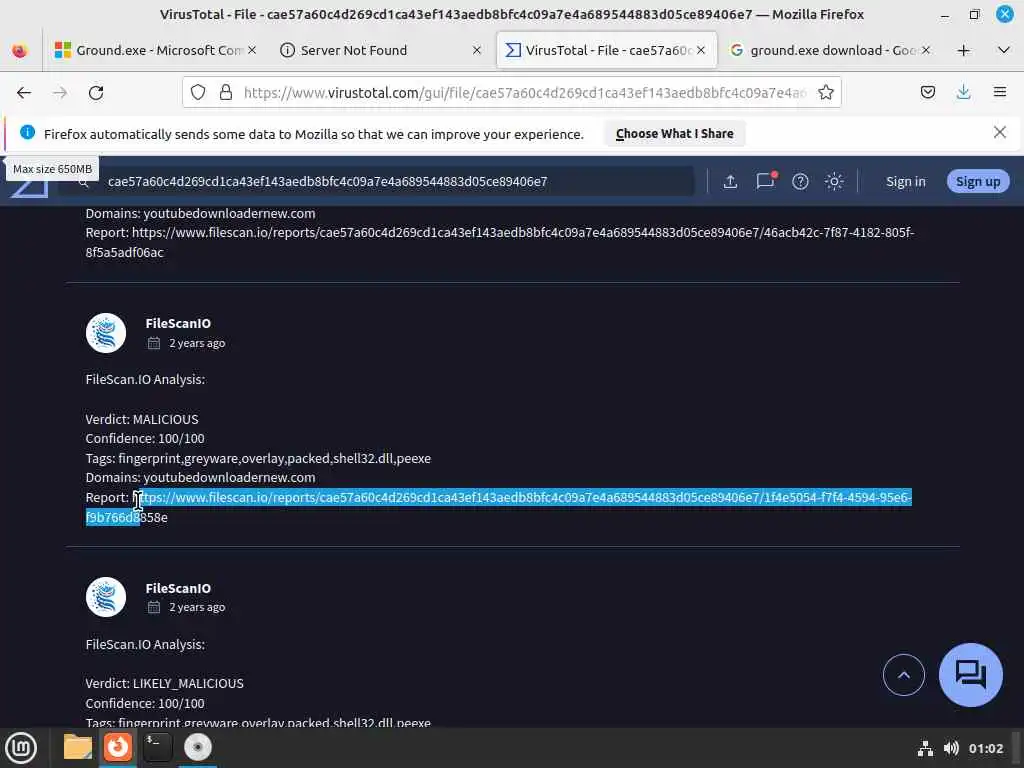
Task: Click 'Verdict: MALICIOUS' text
Action: click(142, 419)
